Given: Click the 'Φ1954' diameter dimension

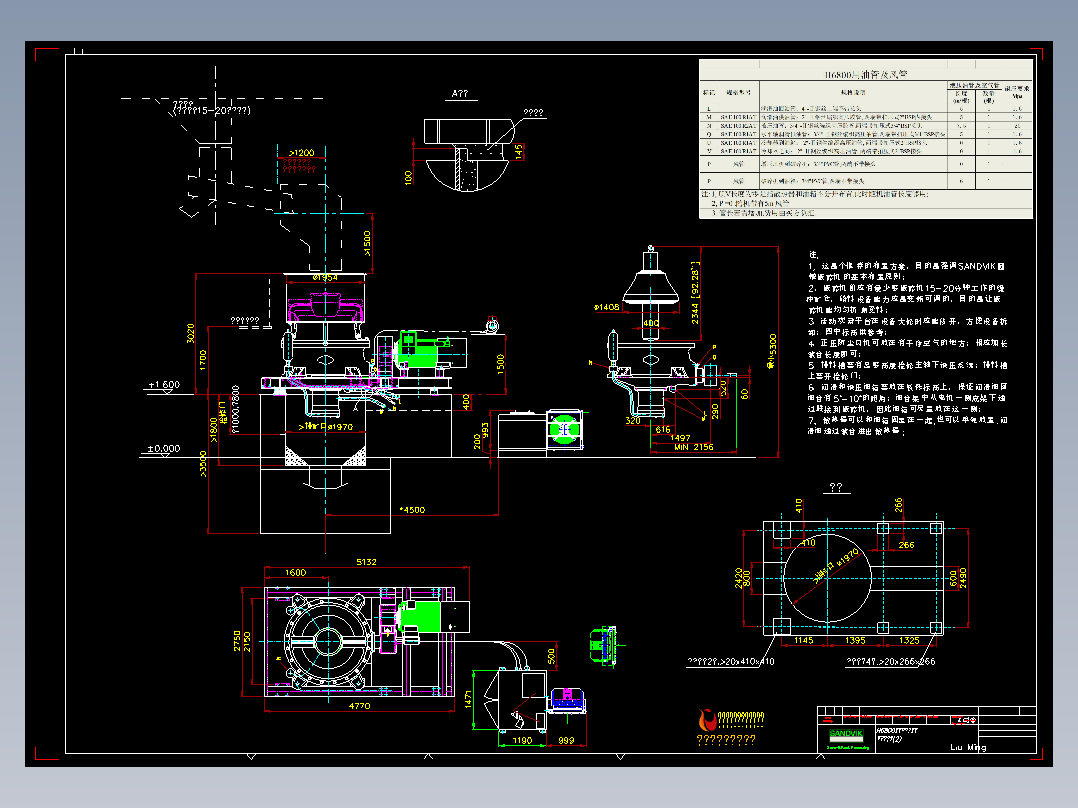Looking at the screenshot, I should tap(324, 278).
